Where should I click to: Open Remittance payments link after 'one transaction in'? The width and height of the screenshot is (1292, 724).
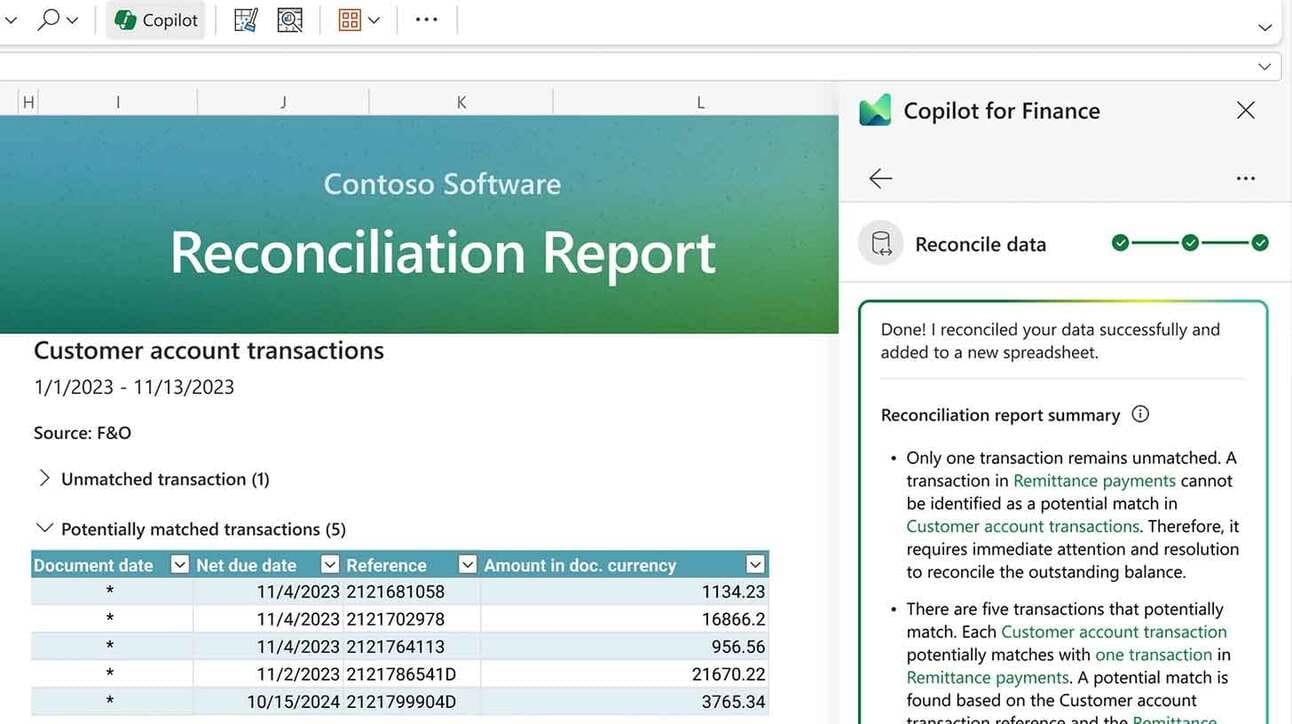(987, 678)
